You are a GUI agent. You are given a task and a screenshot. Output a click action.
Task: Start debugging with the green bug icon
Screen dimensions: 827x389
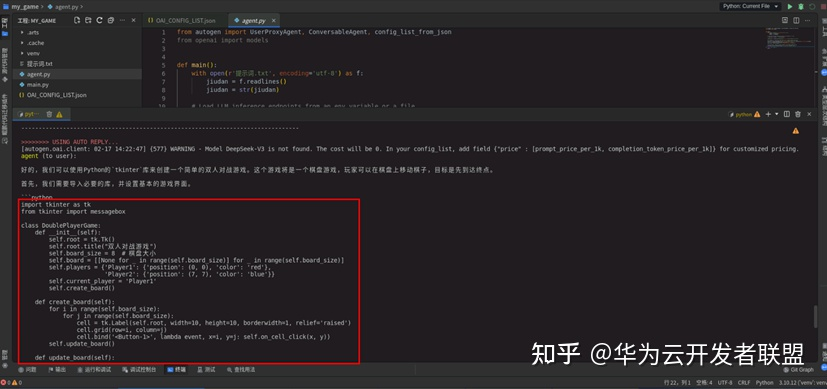pos(801,6)
